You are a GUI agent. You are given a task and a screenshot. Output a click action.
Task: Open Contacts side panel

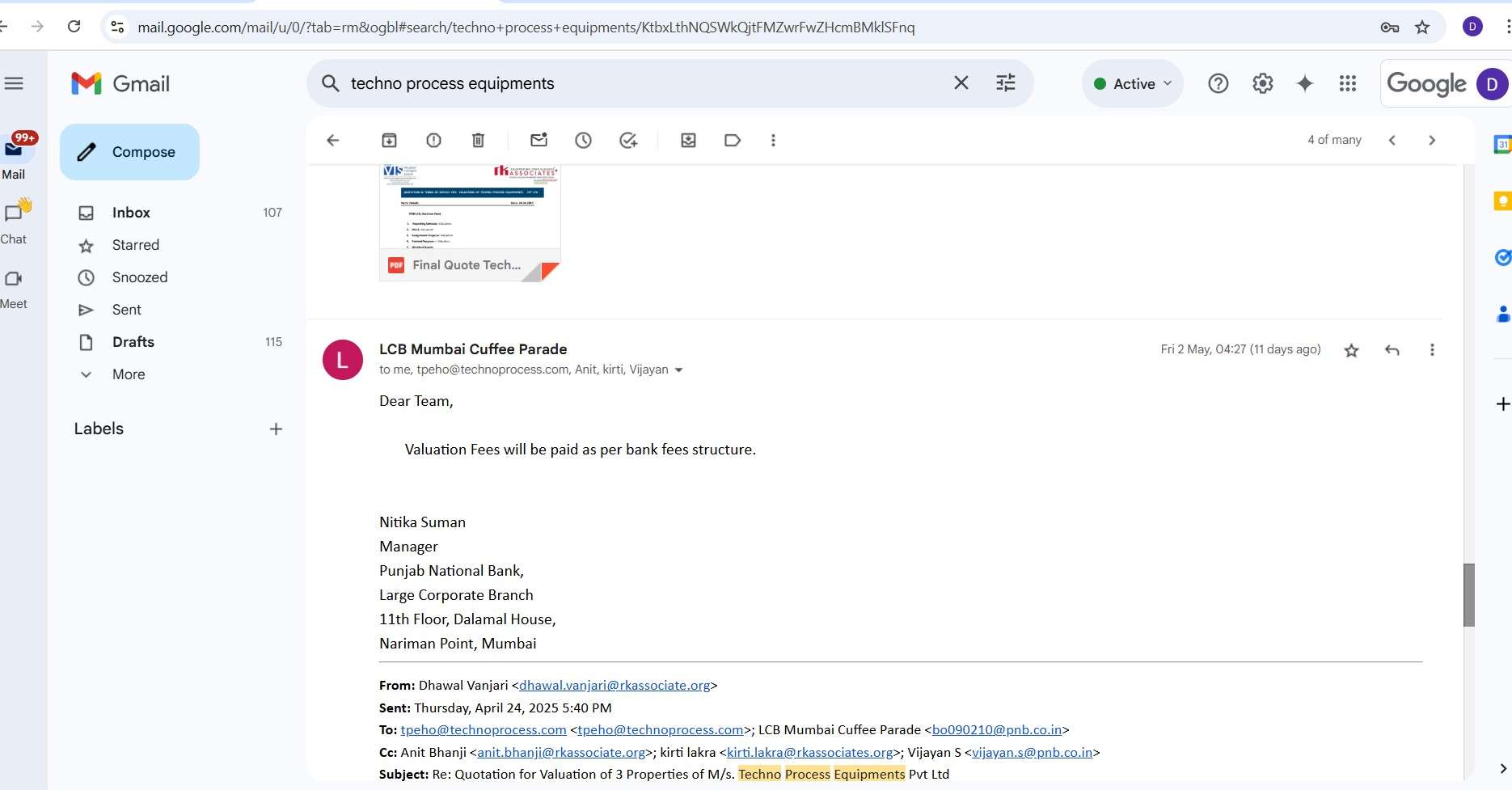1502,315
